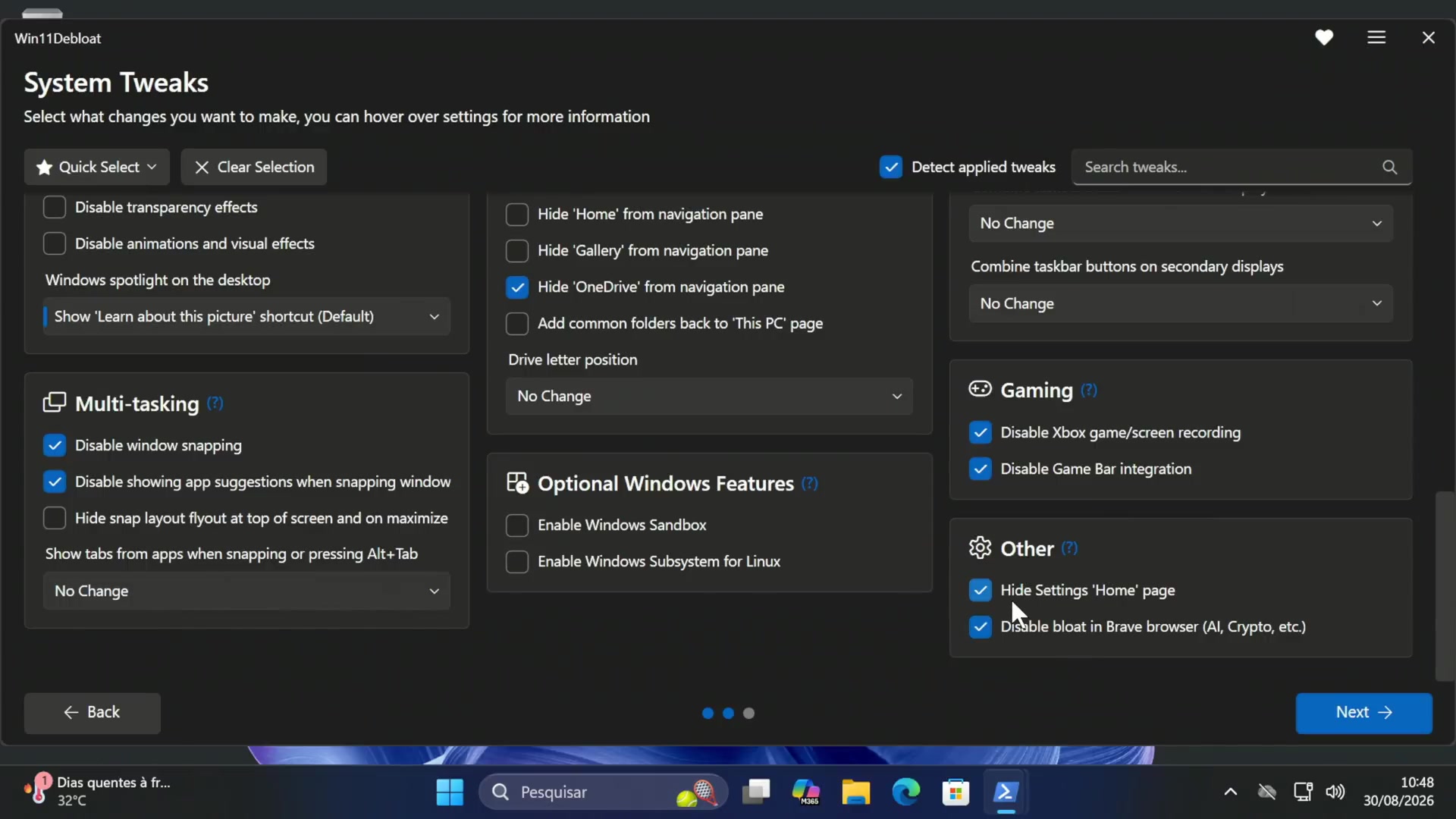Enable Windows Sandbox checkbox
The image size is (1456, 819).
tap(517, 525)
